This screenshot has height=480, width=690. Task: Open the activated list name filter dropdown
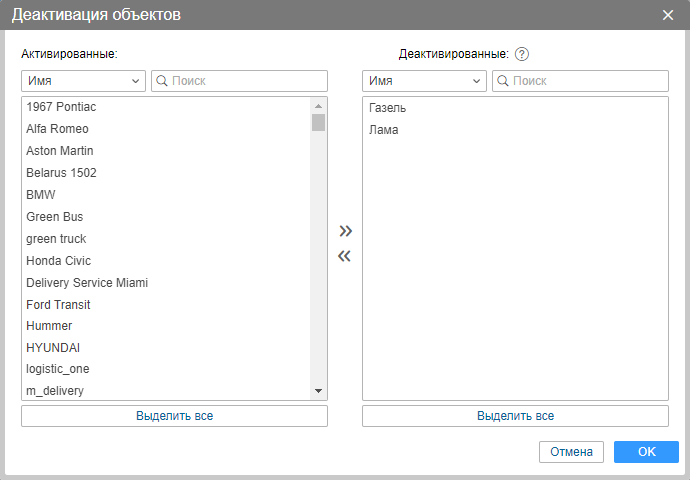pos(84,81)
